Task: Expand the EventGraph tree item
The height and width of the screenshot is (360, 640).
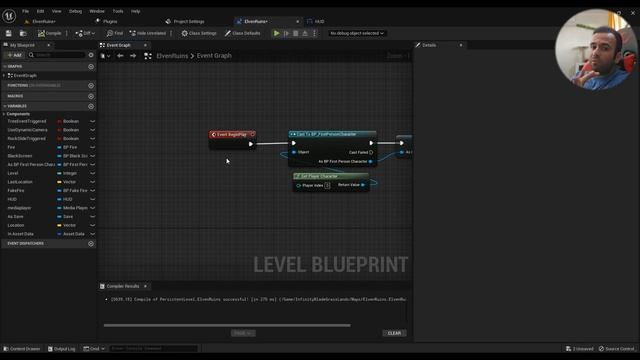Action: pyautogui.click(x=4, y=76)
